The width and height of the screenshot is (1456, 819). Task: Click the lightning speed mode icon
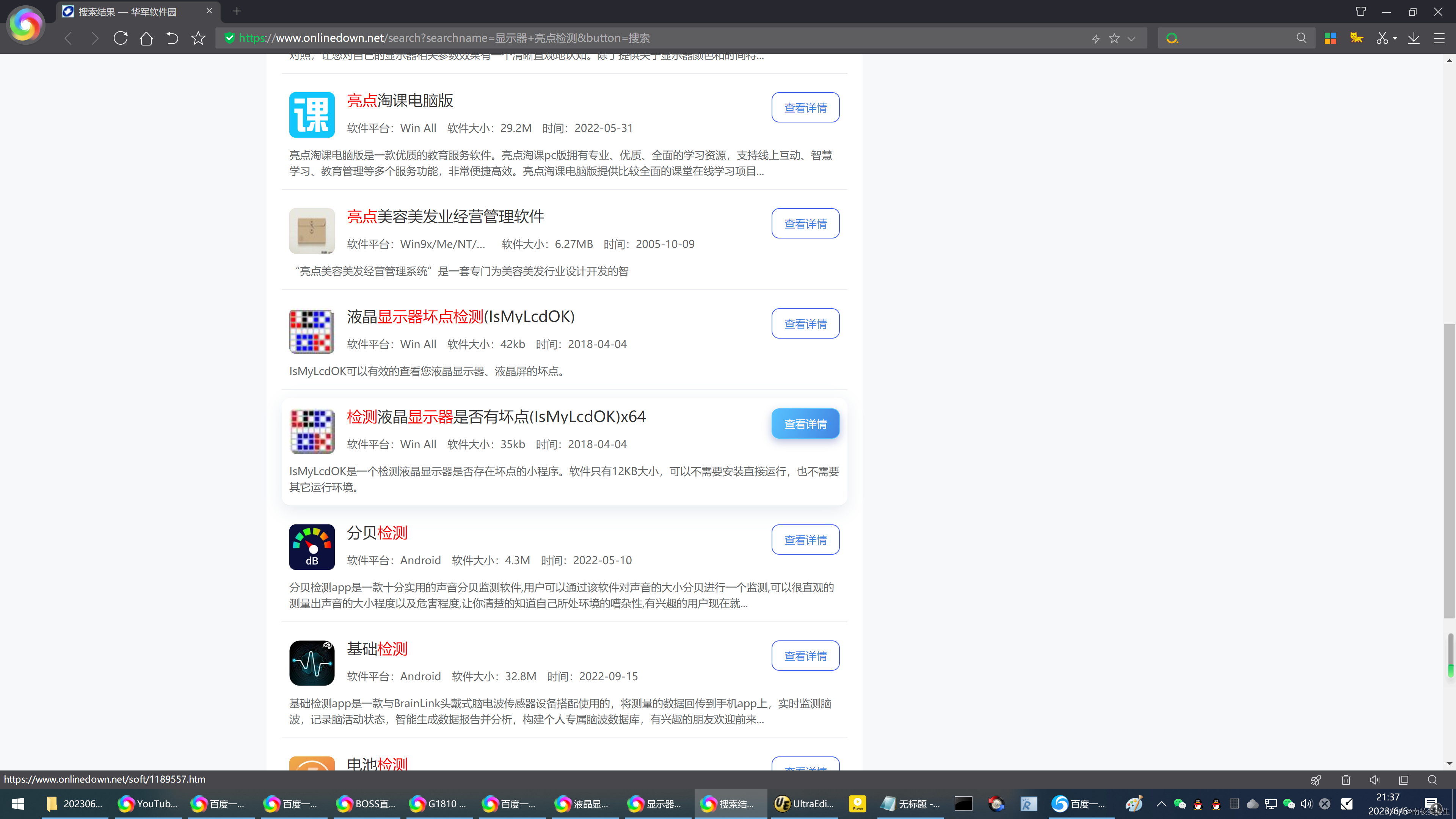coord(1095,38)
